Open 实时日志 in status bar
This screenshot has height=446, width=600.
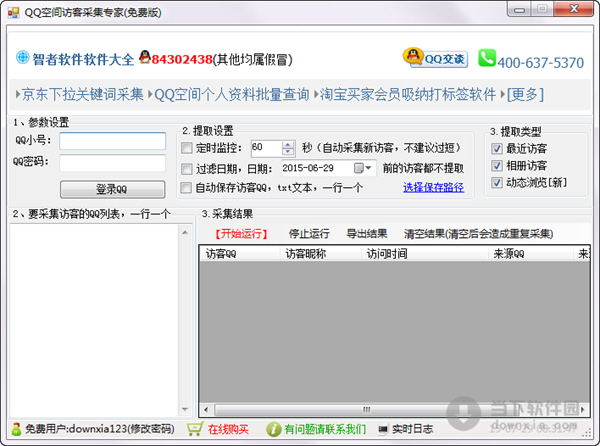[x=412, y=429]
